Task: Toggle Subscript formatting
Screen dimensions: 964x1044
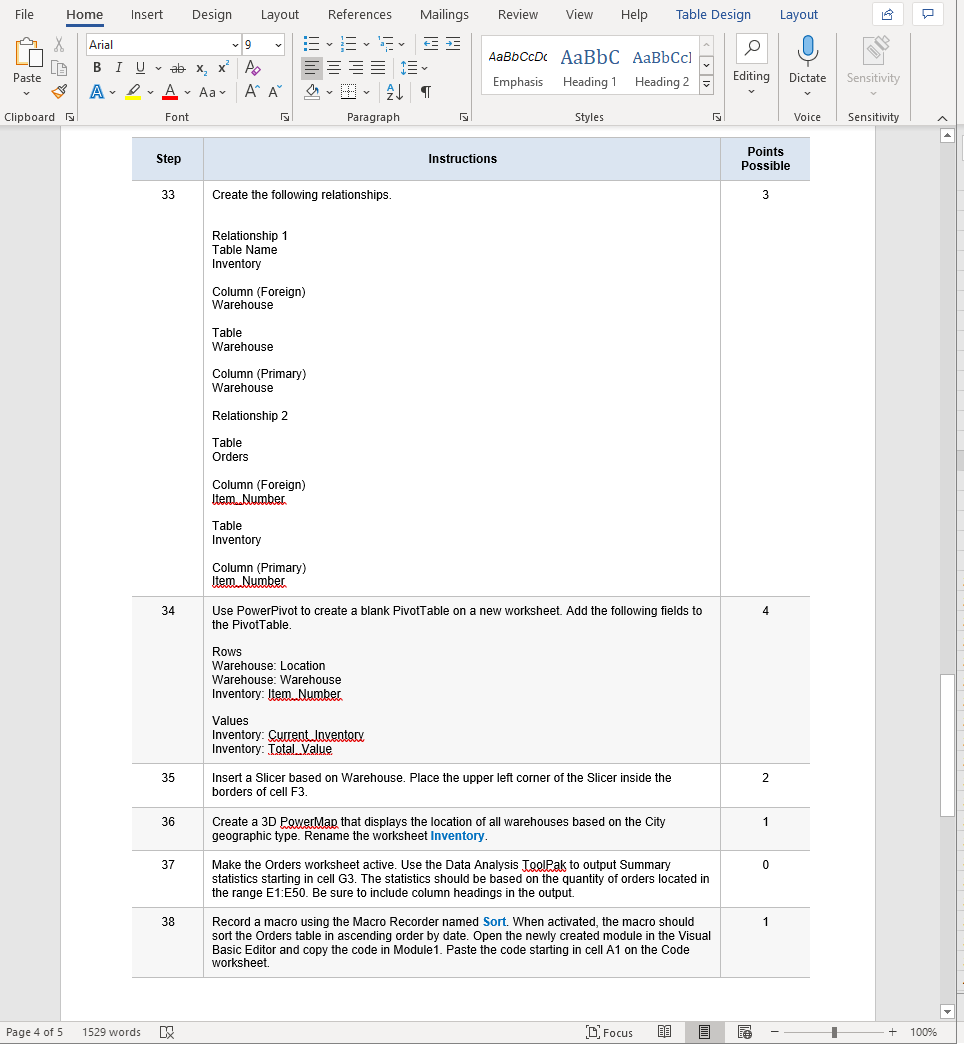Action: coord(201,68)
